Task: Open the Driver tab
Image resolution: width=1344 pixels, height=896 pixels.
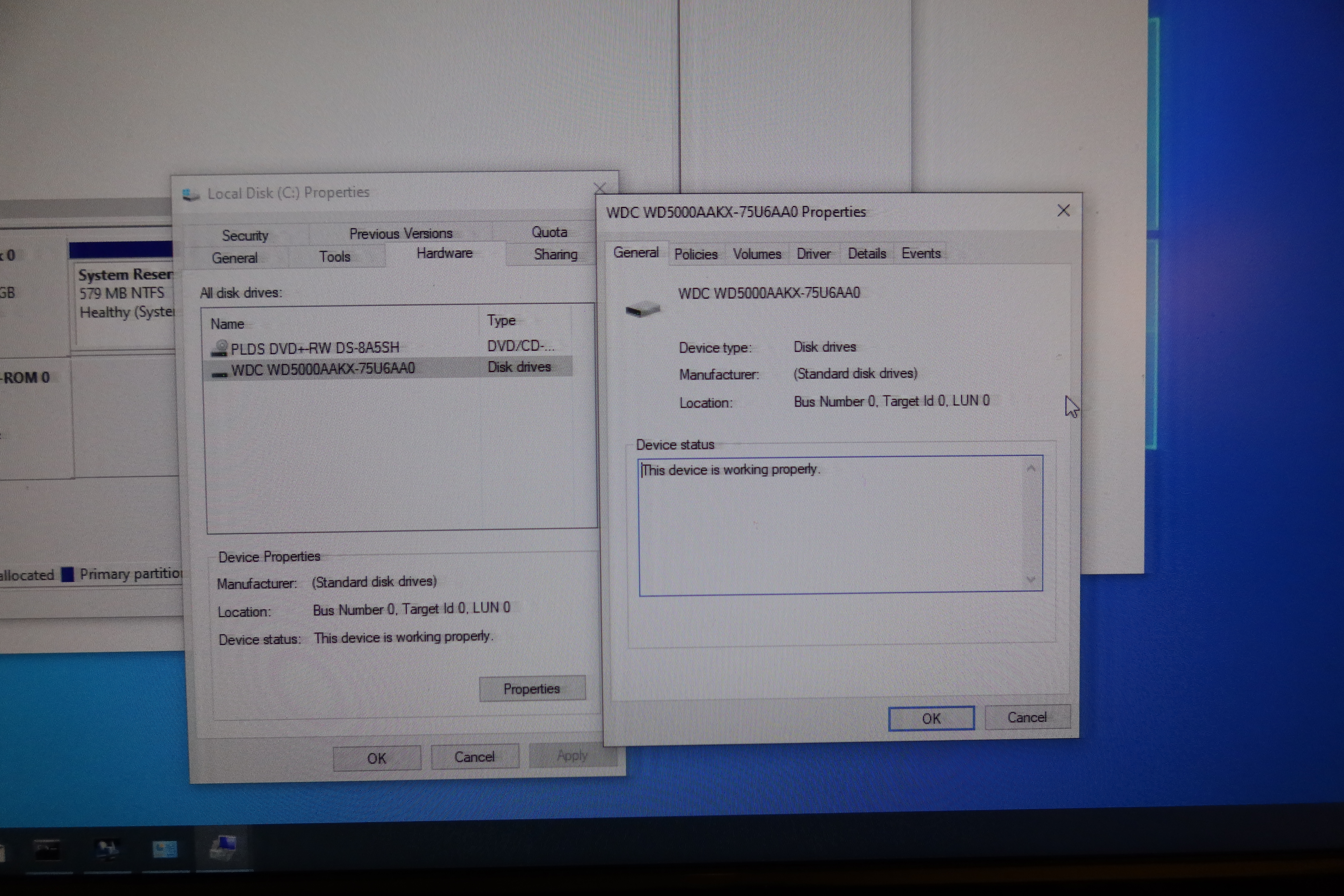Action: coord(813,254)
